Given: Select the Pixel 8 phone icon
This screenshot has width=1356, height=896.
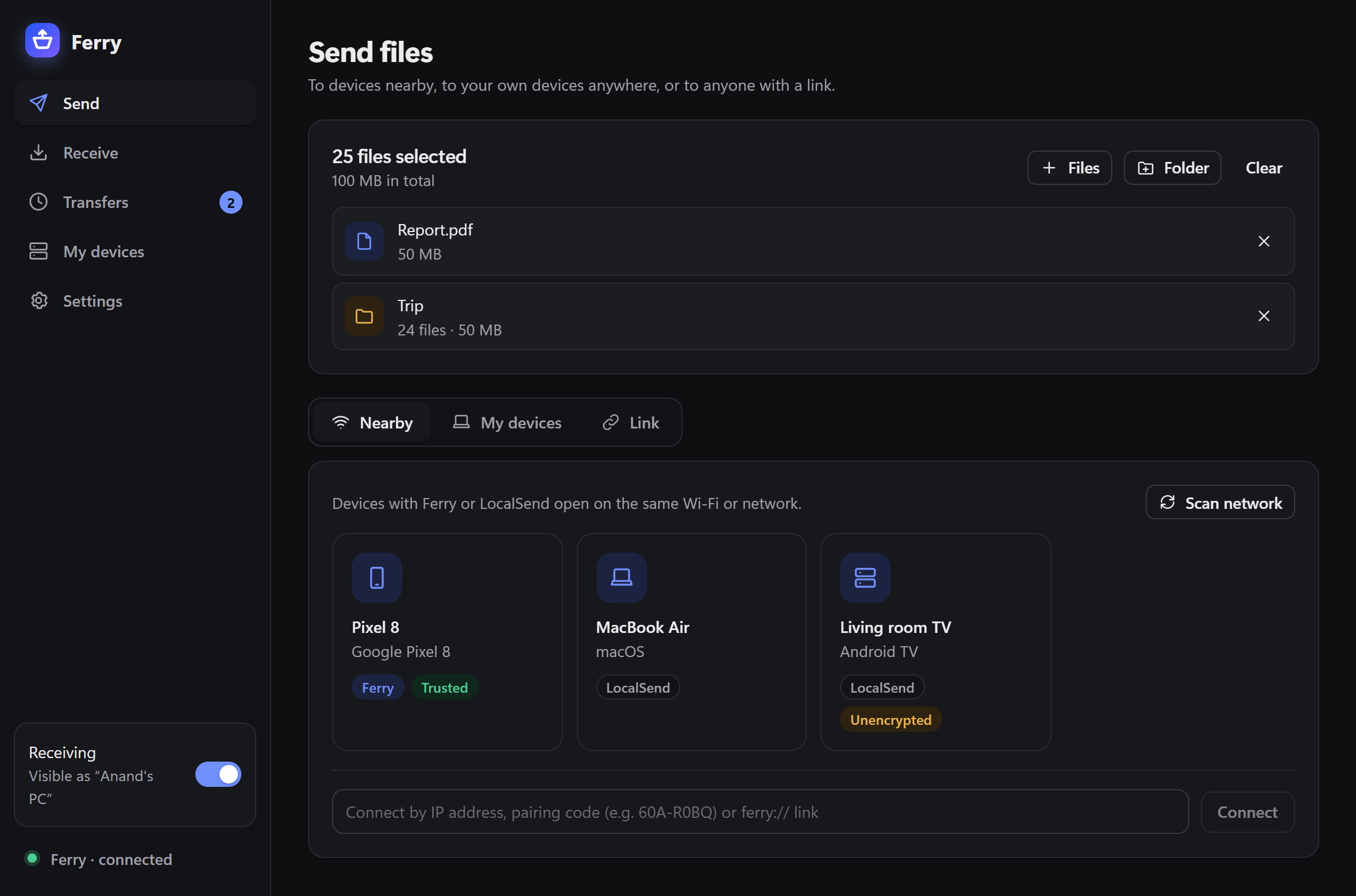Looking at the screenshot, I should [376, 578].
